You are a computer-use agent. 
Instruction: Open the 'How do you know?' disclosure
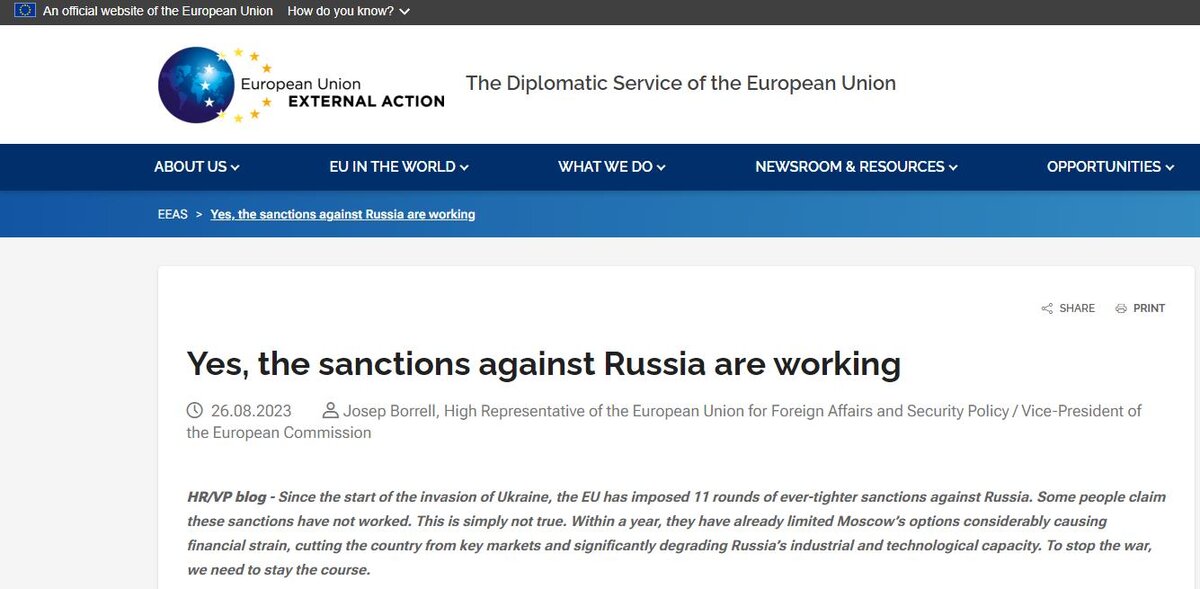(346, 11)
